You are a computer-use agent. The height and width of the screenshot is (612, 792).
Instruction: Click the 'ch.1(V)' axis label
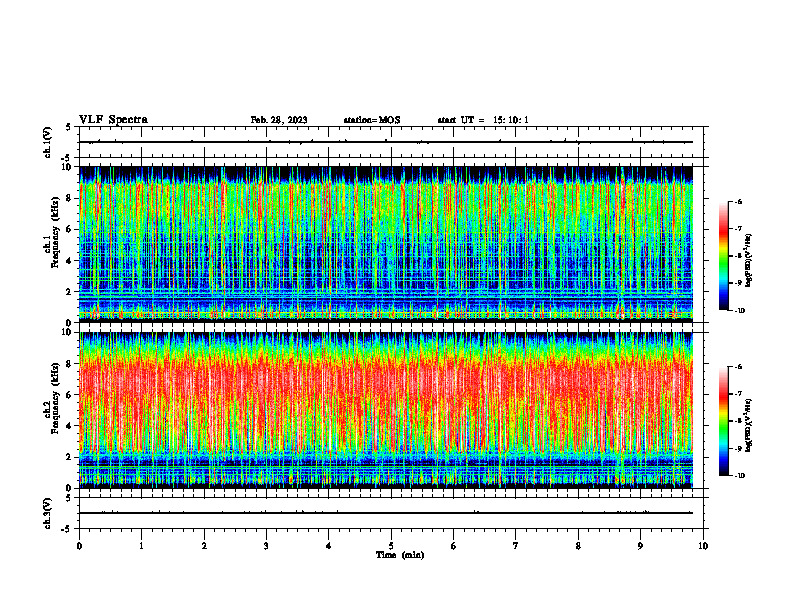click(x=48, y=142)
